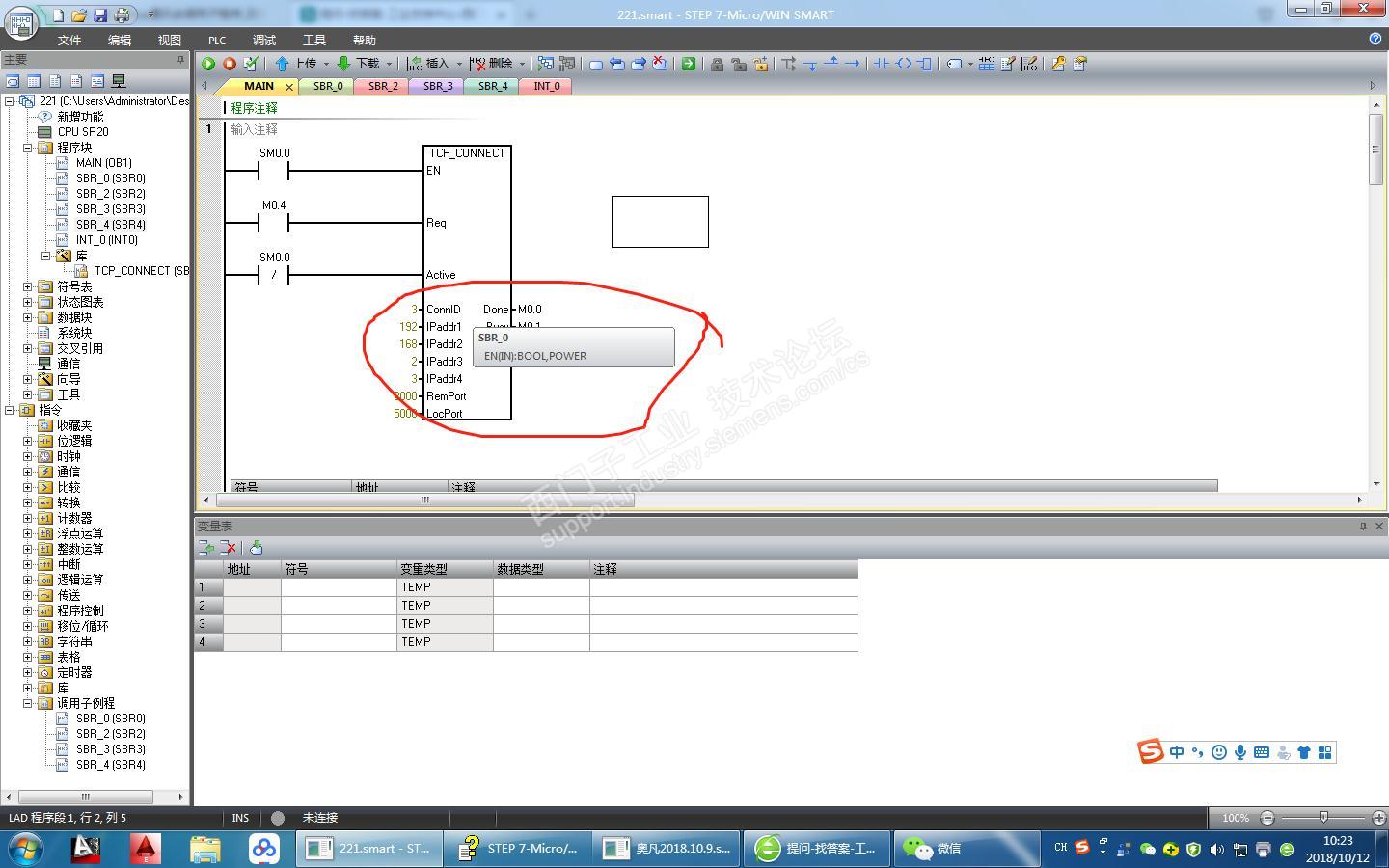Click the right-arrow line drawing icon
Image resolution: width=1389 pixels, height=868 pixels.
tap(853, 64)
